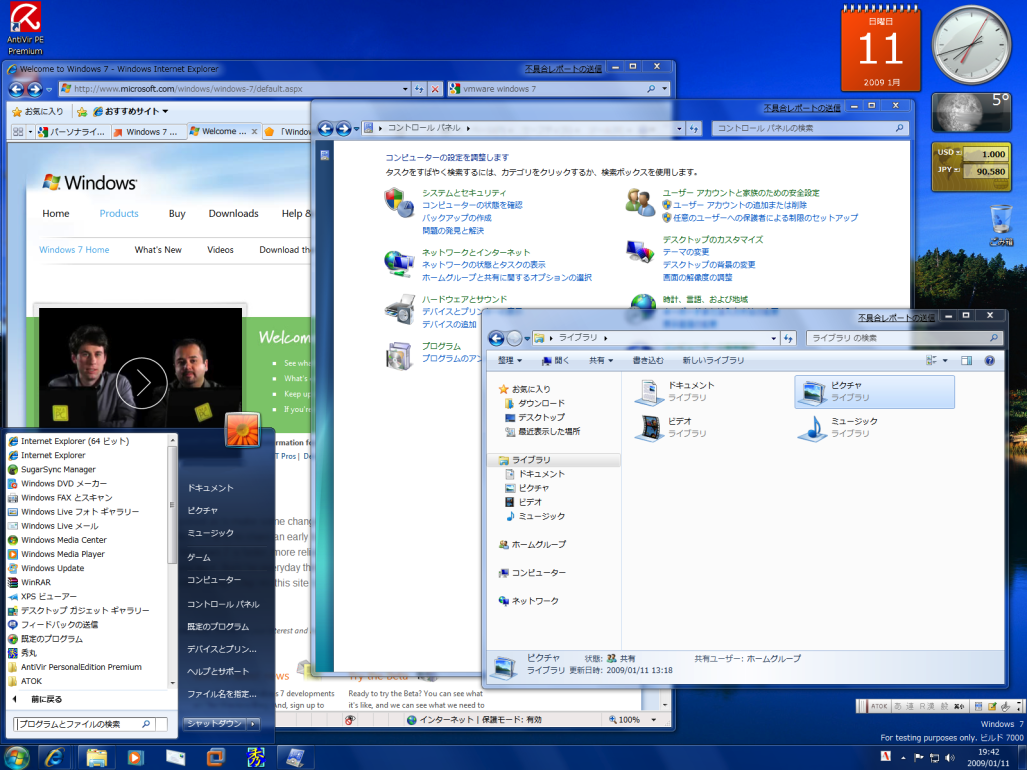Viewport: 1027px width, 770px height.
Task: Click the volume speaker icon in the tray
Action: (950, 758)
